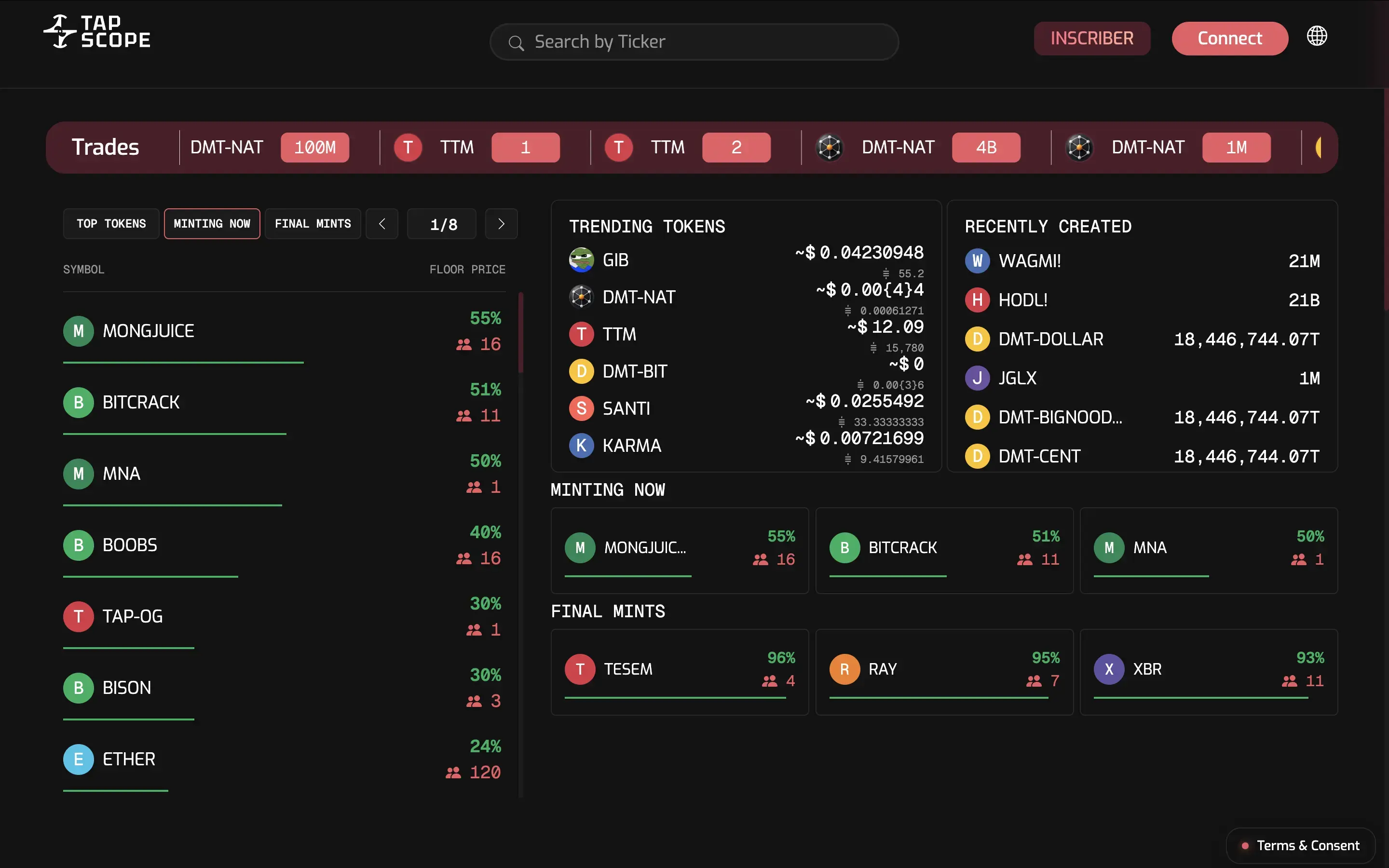The height and width of the screenshot is (868, 1389).
Task: Click the XBR purple X icon
Action: point(1109,669)
